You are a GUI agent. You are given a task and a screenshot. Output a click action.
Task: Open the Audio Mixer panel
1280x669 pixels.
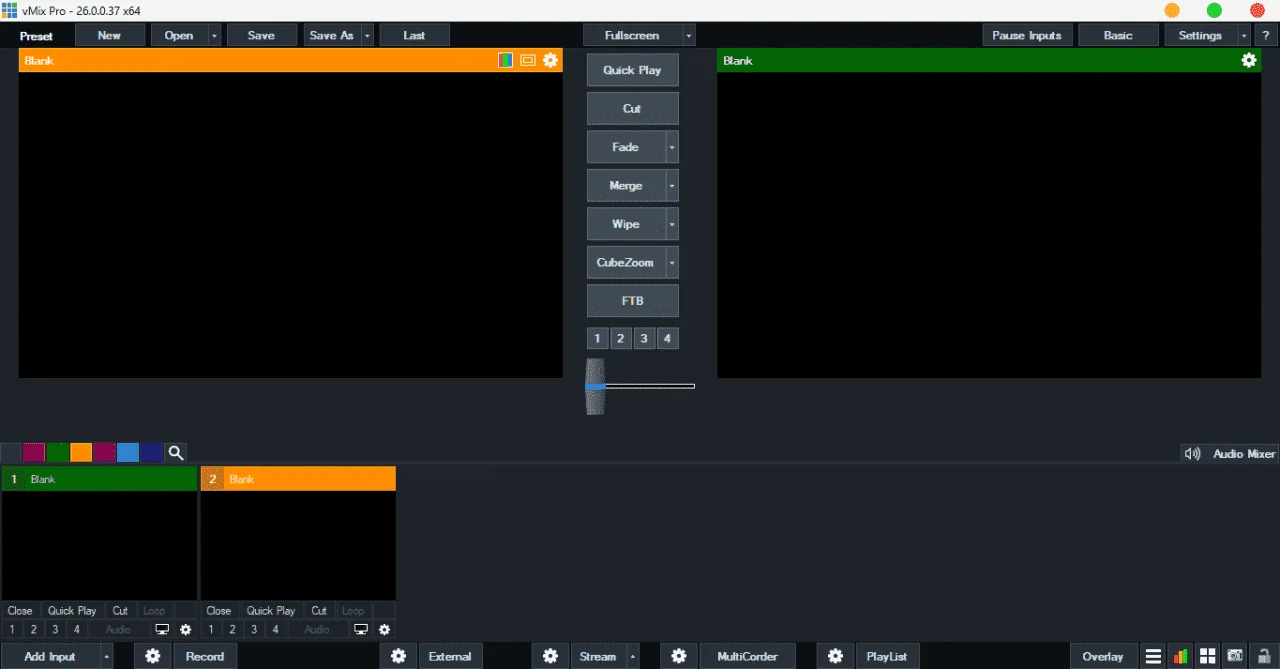pos(1244,453)
